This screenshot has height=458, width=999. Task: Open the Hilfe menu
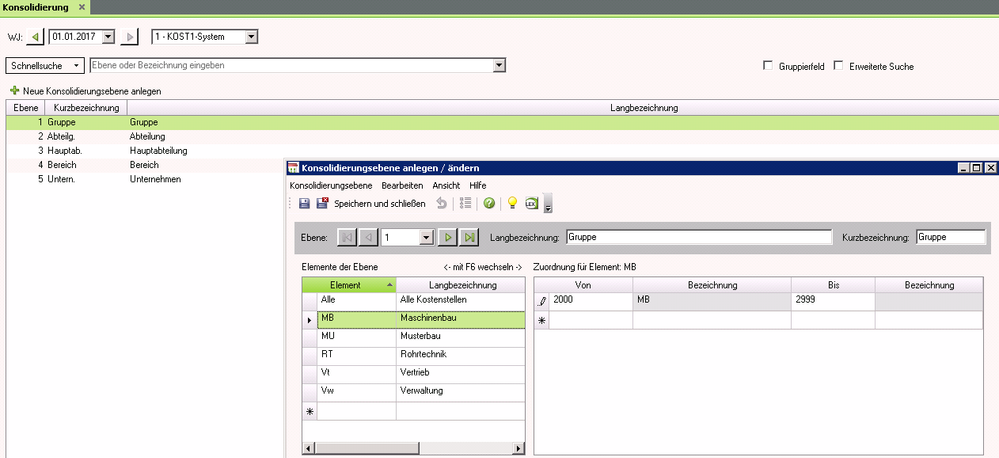478,185
